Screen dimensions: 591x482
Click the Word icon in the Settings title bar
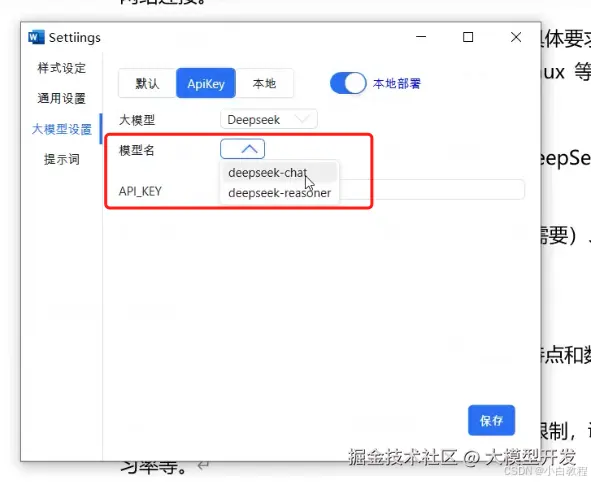click(x=36, y=37)
